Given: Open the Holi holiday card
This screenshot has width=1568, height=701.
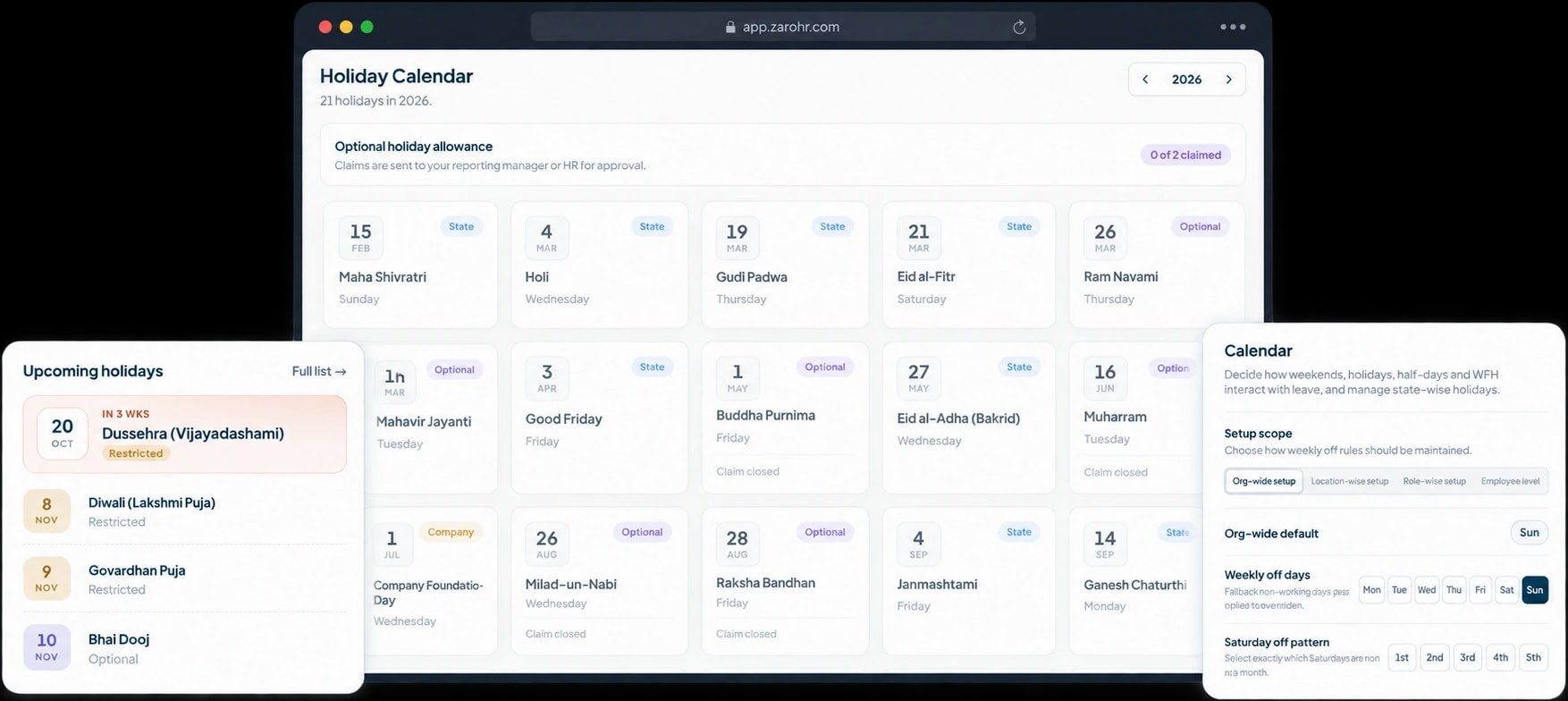Looking at the screenshot, I should pos(599,265).
